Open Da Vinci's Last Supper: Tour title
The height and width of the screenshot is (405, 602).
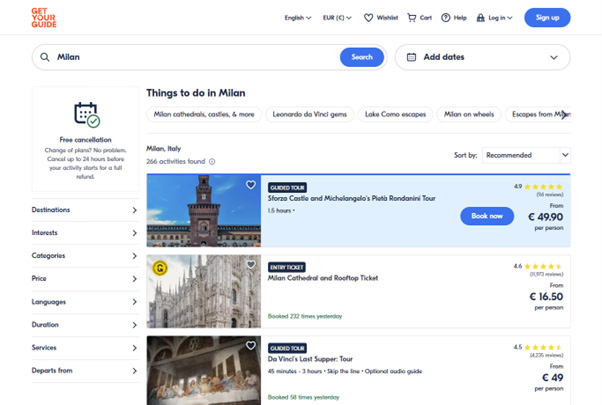pyautogui.click(x=310, y=359)
